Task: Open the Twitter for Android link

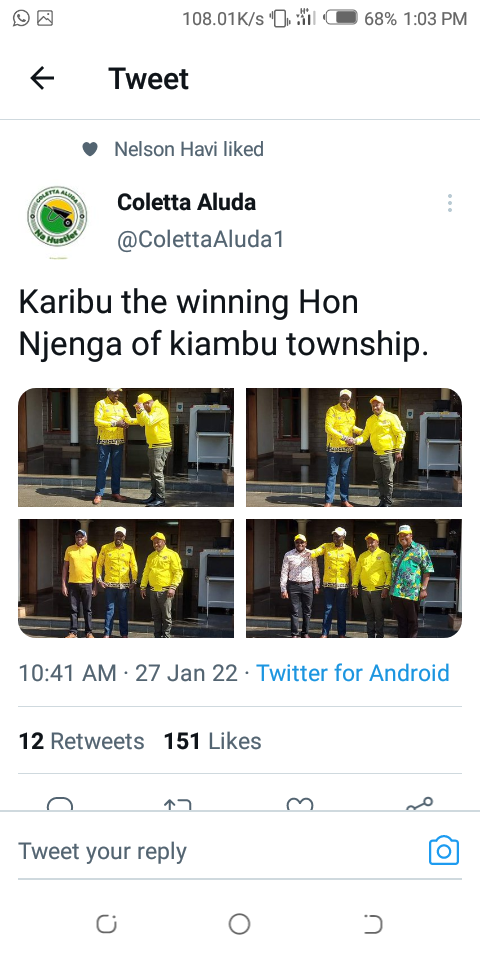Action: pos(353,673)
